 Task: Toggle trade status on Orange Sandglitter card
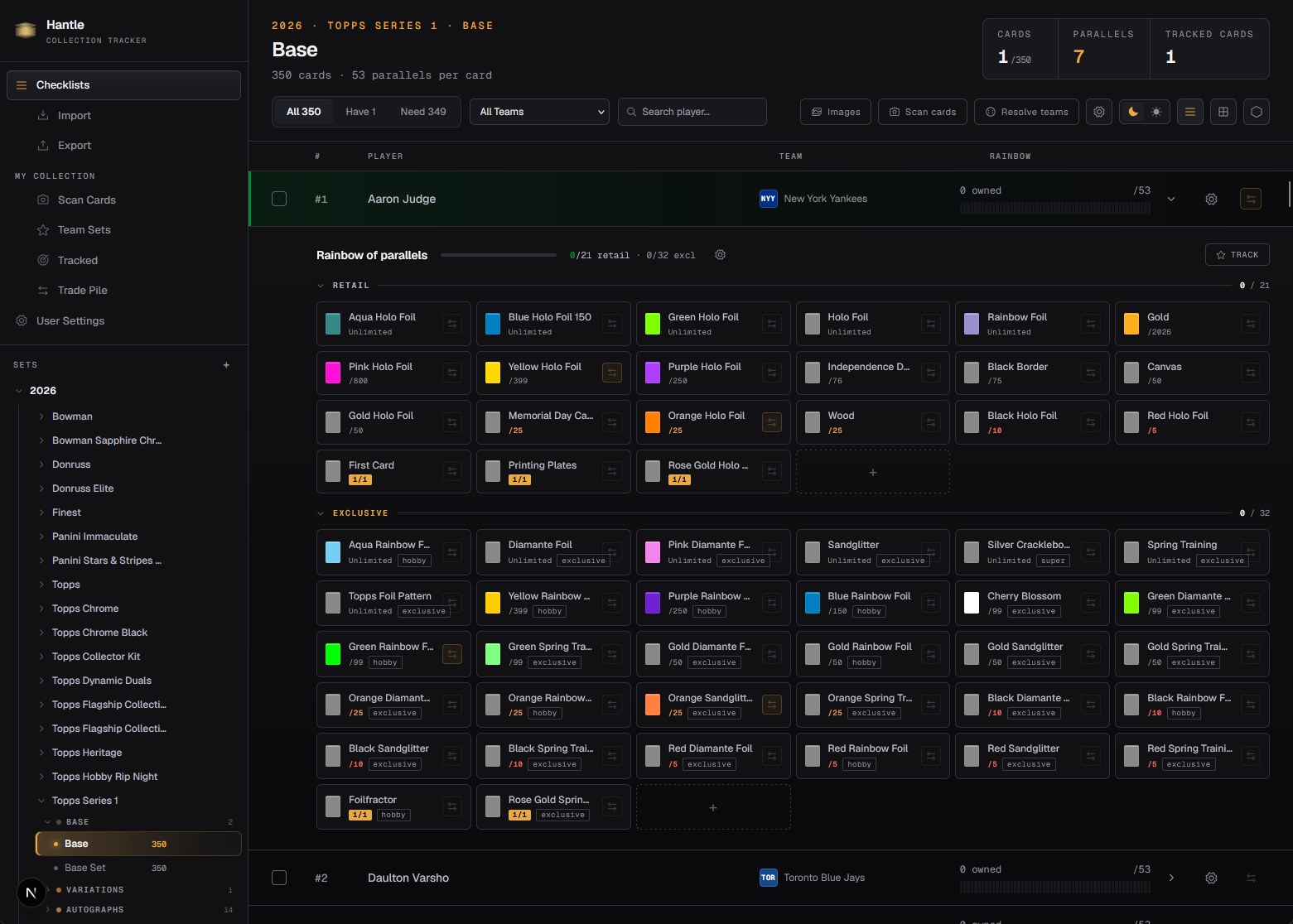coord(771,705)
